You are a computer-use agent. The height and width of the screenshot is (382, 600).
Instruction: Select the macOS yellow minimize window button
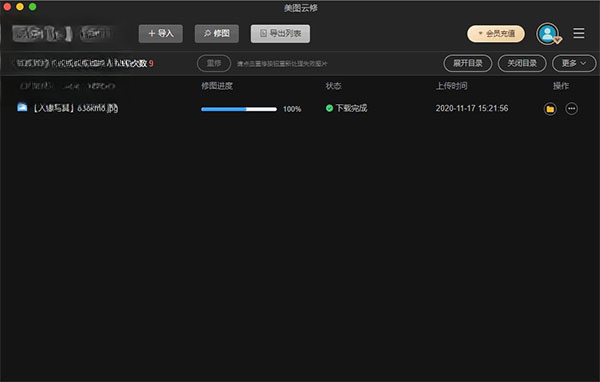[x=20, y=7]
